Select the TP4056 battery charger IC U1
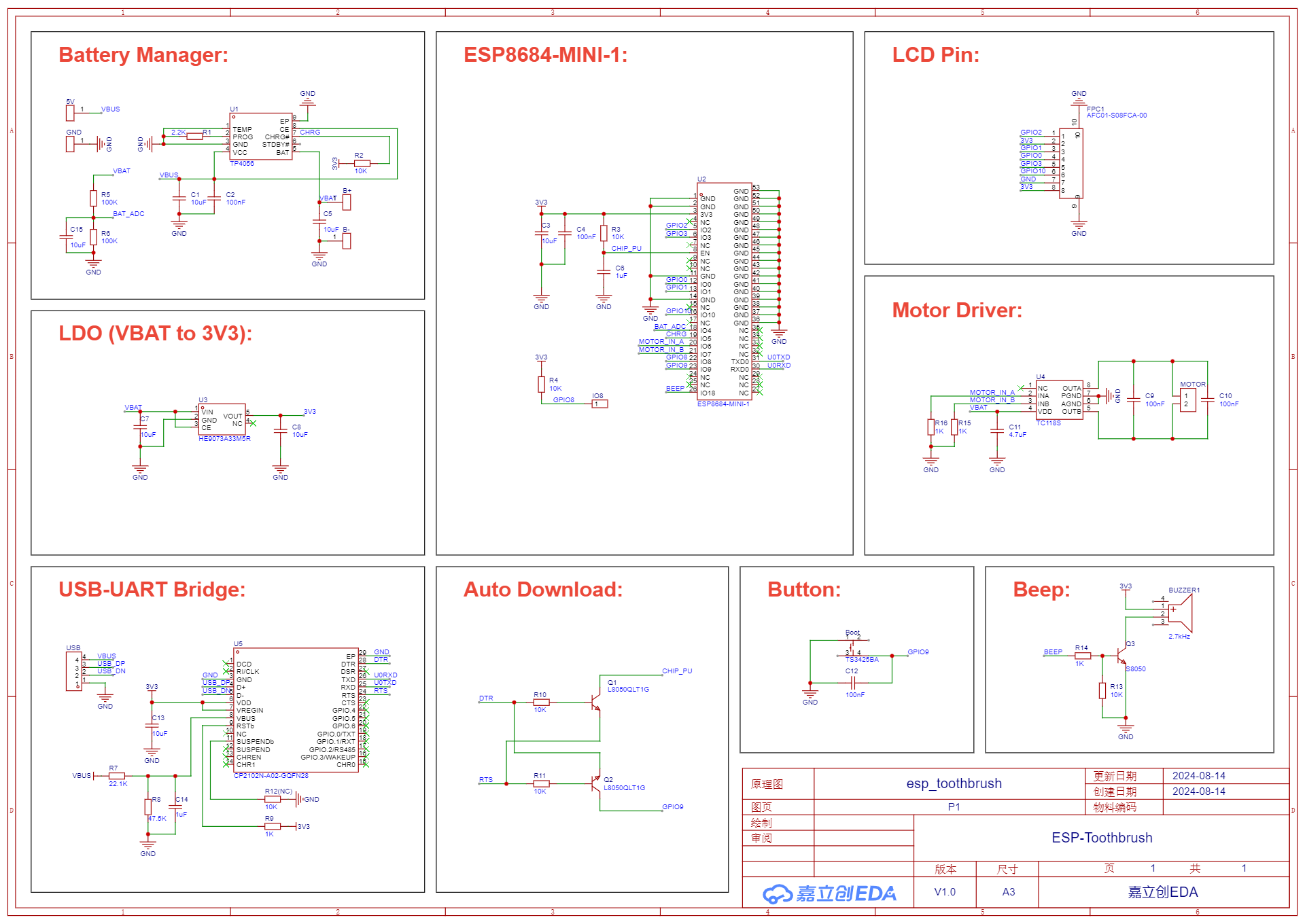Screen dimensions: 1305x924 (x=262, y=136)
